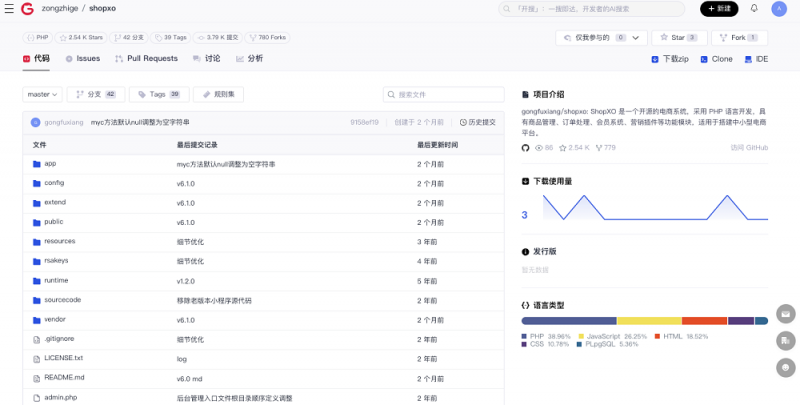This screenshot has height=405, width=800.
Task: Click the GitHub octocat icon
Action: pyautogui.click(x=525, y=148)
